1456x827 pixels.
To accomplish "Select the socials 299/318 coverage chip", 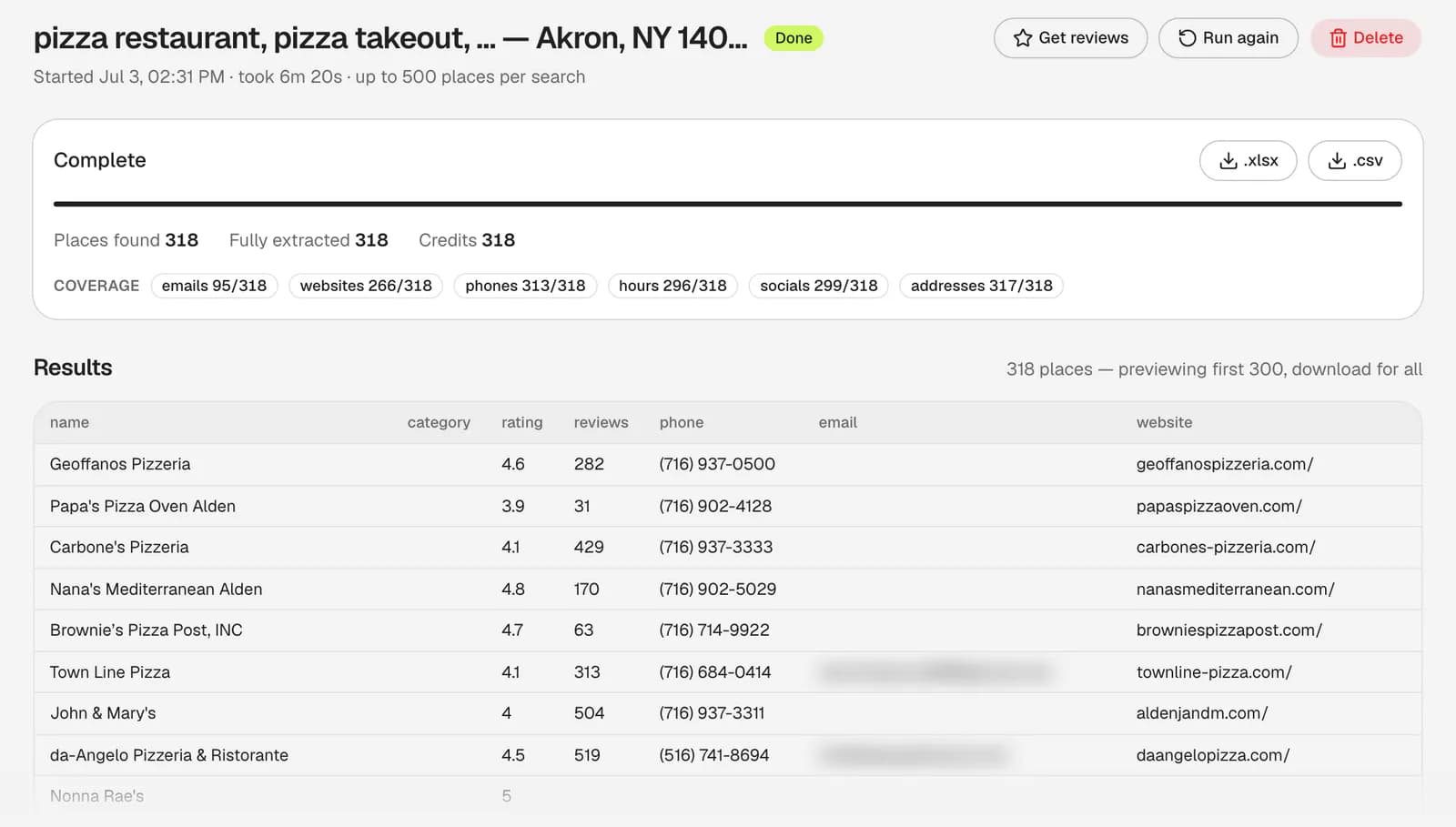I will (819, 286).
